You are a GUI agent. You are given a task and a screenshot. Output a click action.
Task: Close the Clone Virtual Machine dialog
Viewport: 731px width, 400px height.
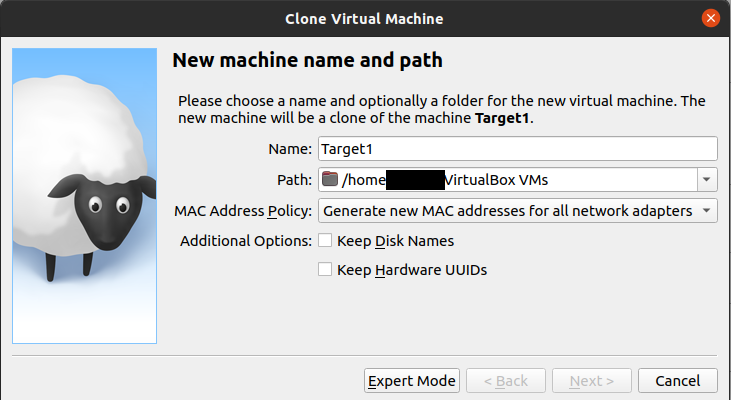(711, 18)
